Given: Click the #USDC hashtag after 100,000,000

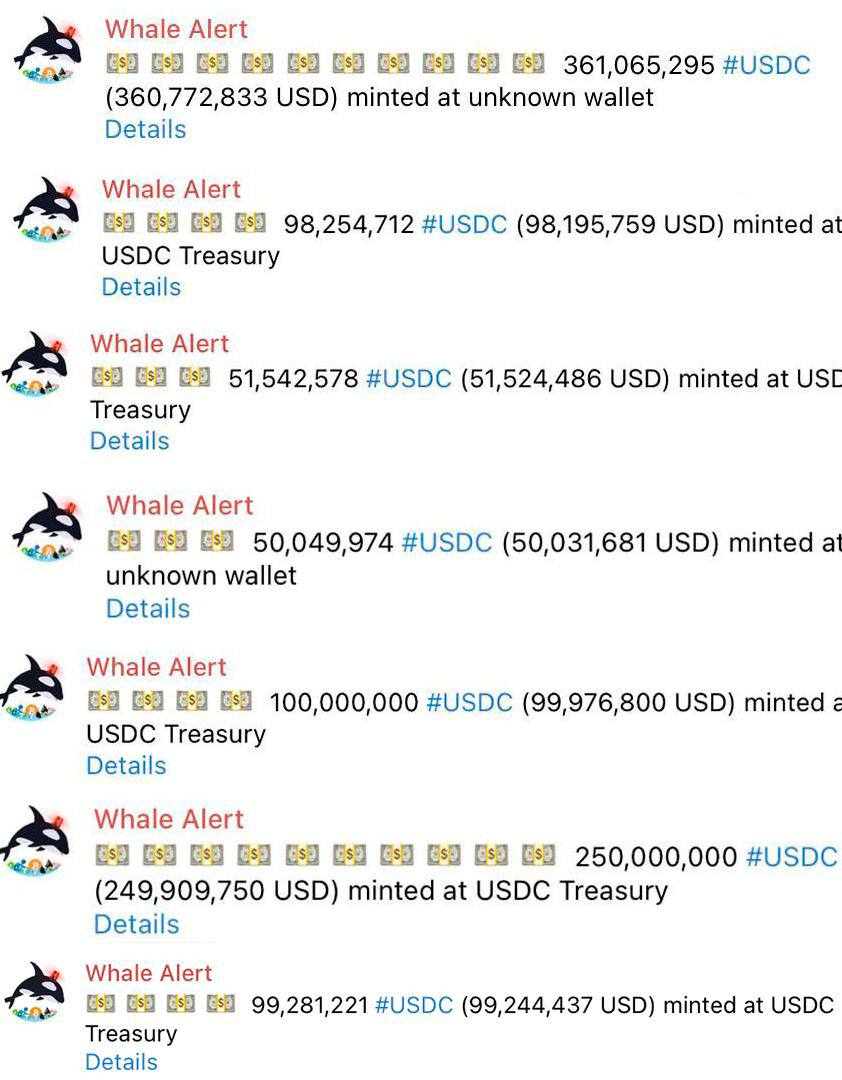Looking at the screenshot, I should (x=469, y=703).
